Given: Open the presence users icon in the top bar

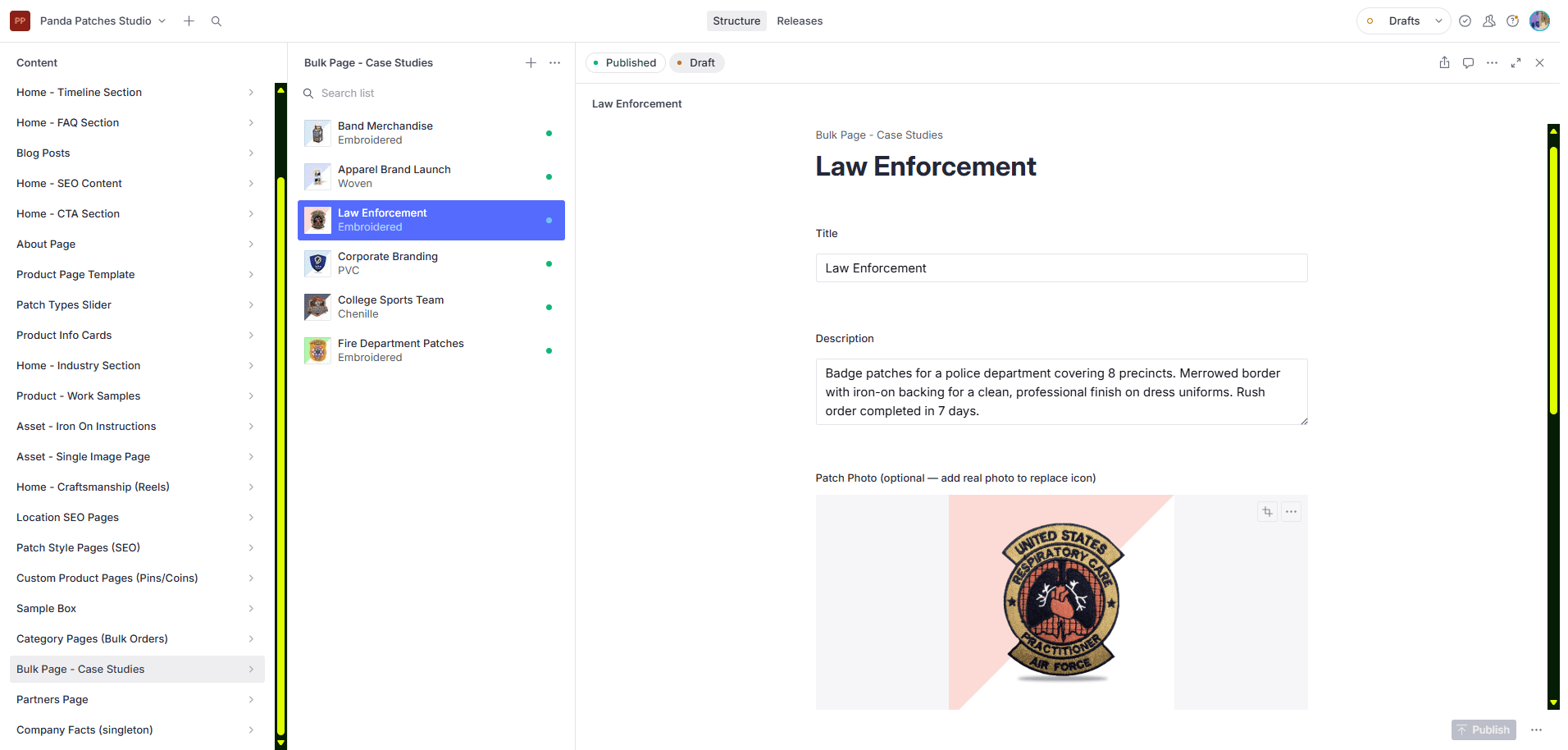Looking at the screenshot, I should click(x=1488, y=21).
